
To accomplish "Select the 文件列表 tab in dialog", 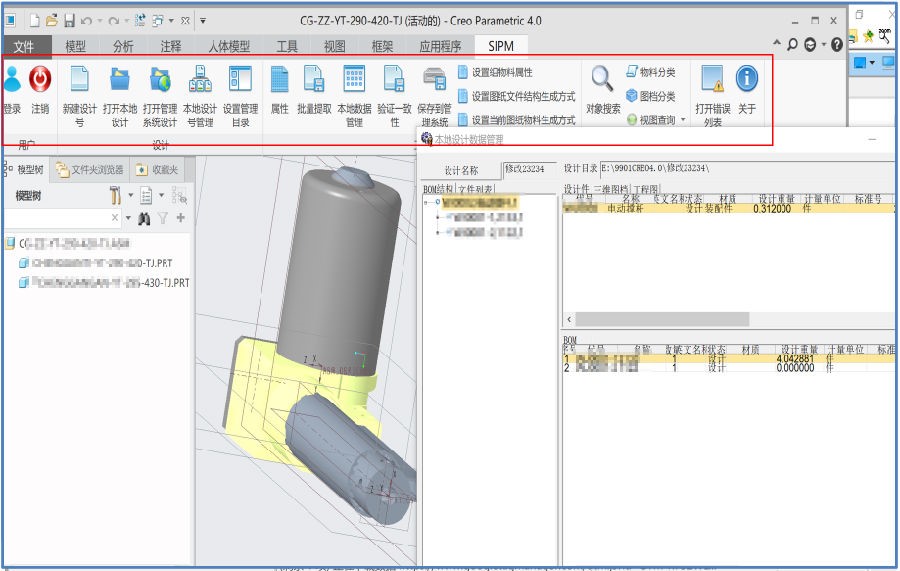I will 477,188.
